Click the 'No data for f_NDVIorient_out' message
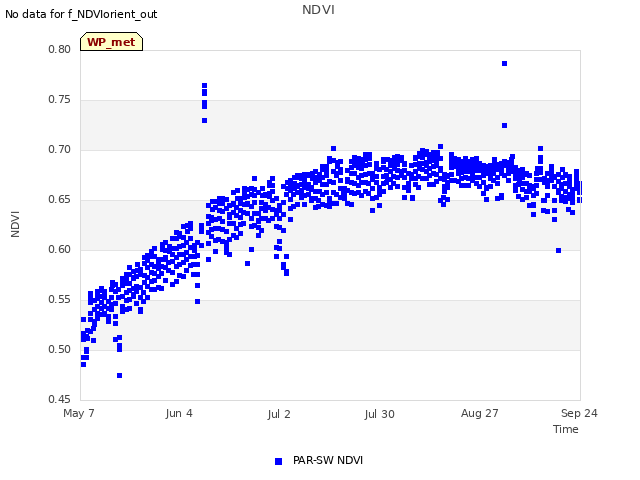The height and width of the screenshot is (480, 640). [x=81, y=14]
